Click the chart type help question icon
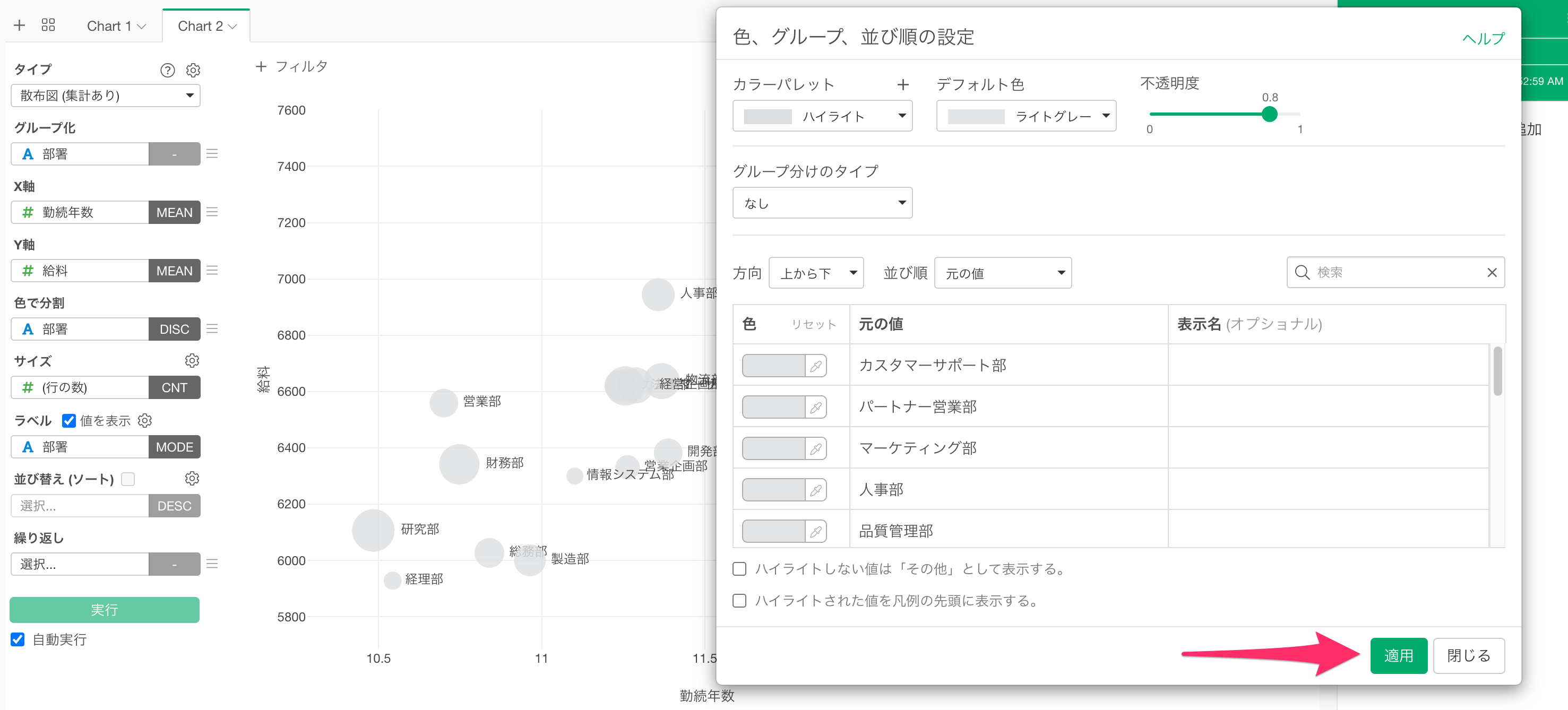 pos(167,70)
